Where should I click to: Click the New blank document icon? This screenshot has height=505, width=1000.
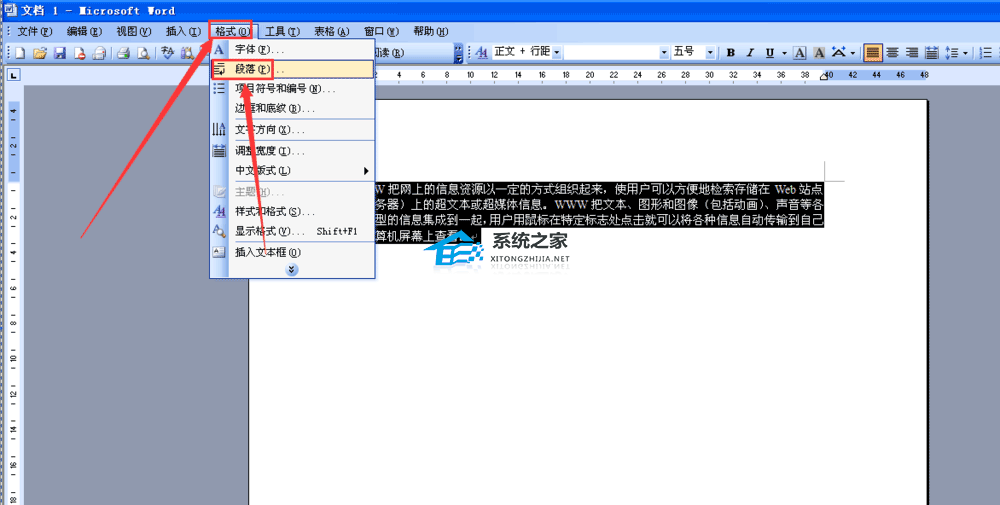20,53
